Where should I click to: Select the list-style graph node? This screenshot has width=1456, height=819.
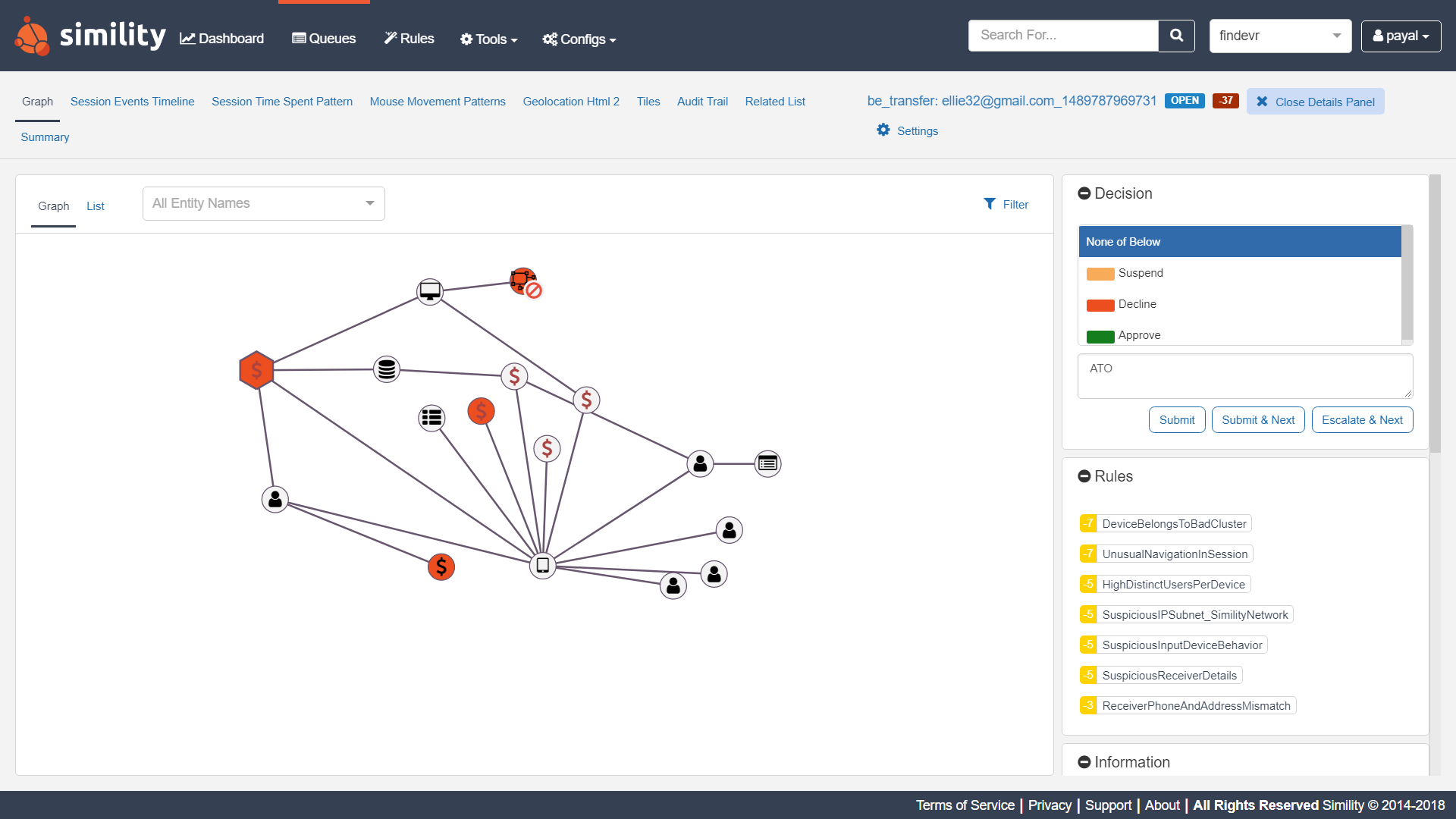click(x=431, y=417)
